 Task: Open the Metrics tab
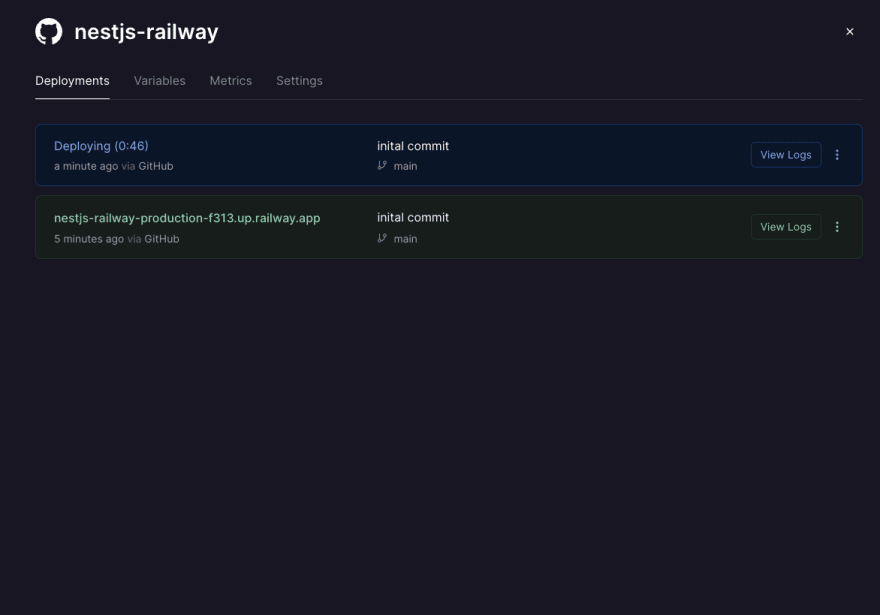click(x=231, y=81)
